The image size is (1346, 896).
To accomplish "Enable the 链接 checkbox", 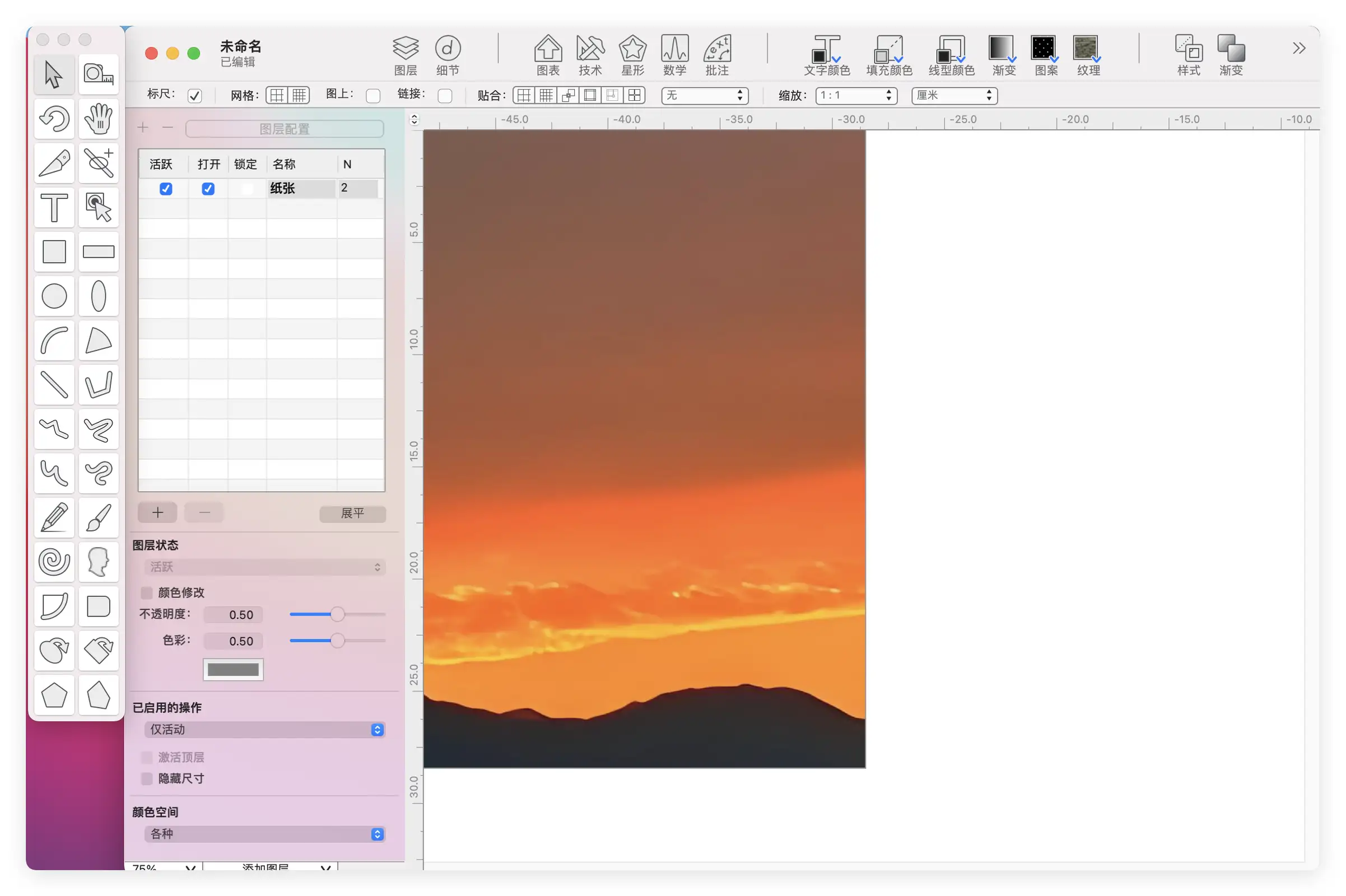I will pos(445,95).
